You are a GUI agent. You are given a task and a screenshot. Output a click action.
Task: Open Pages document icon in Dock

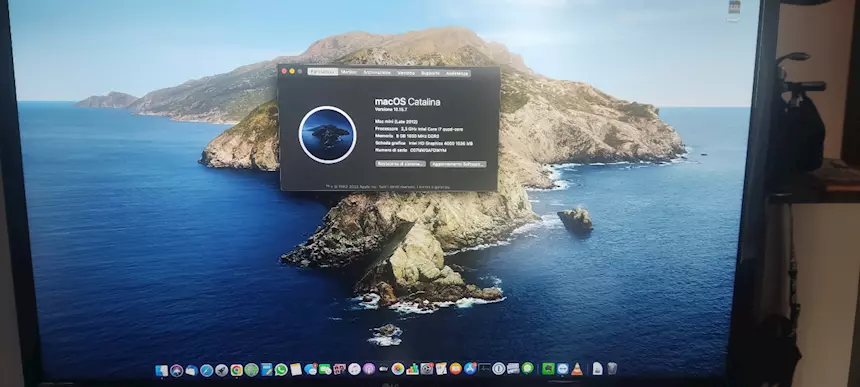coord(441,368)
